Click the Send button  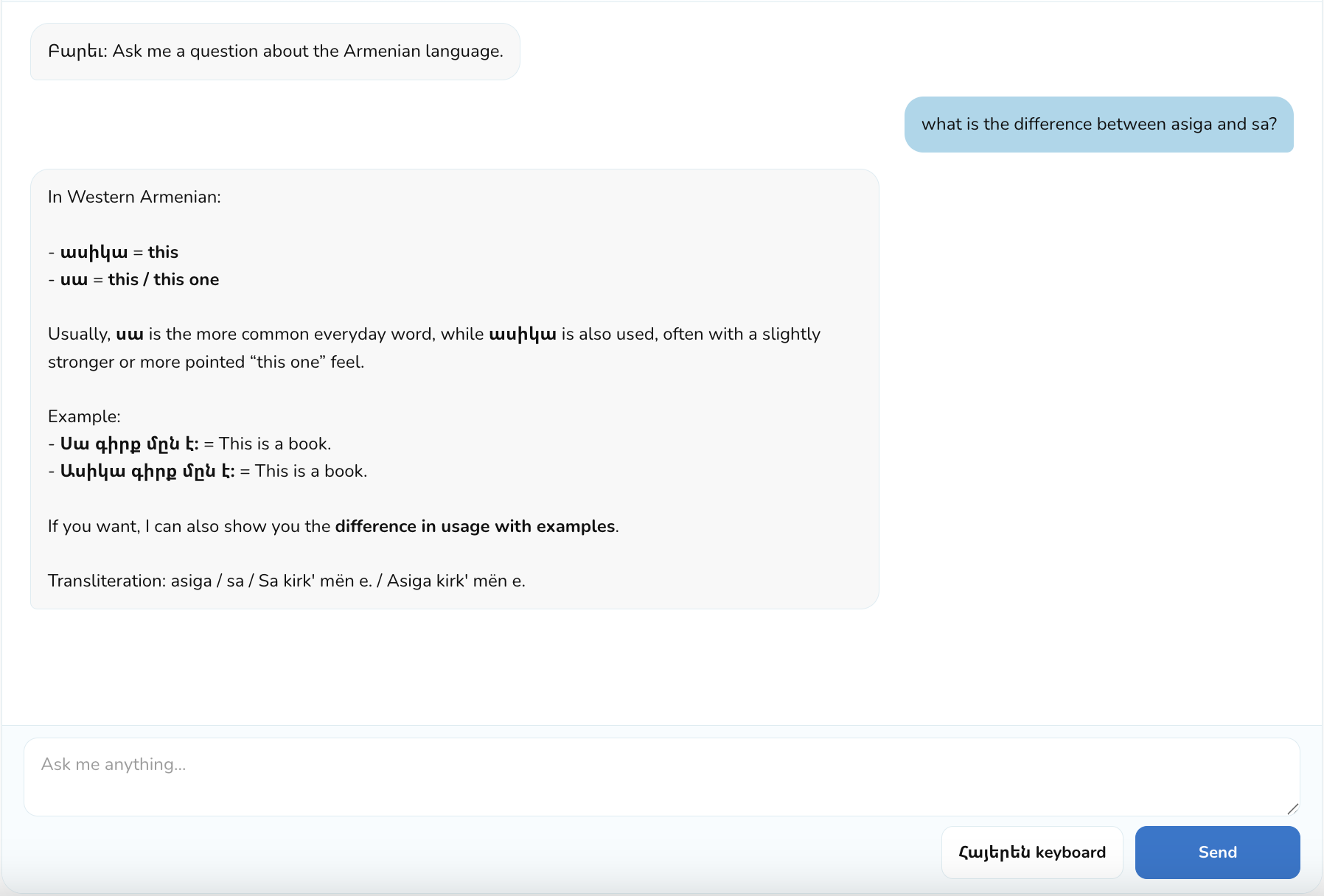(1217, 852)
